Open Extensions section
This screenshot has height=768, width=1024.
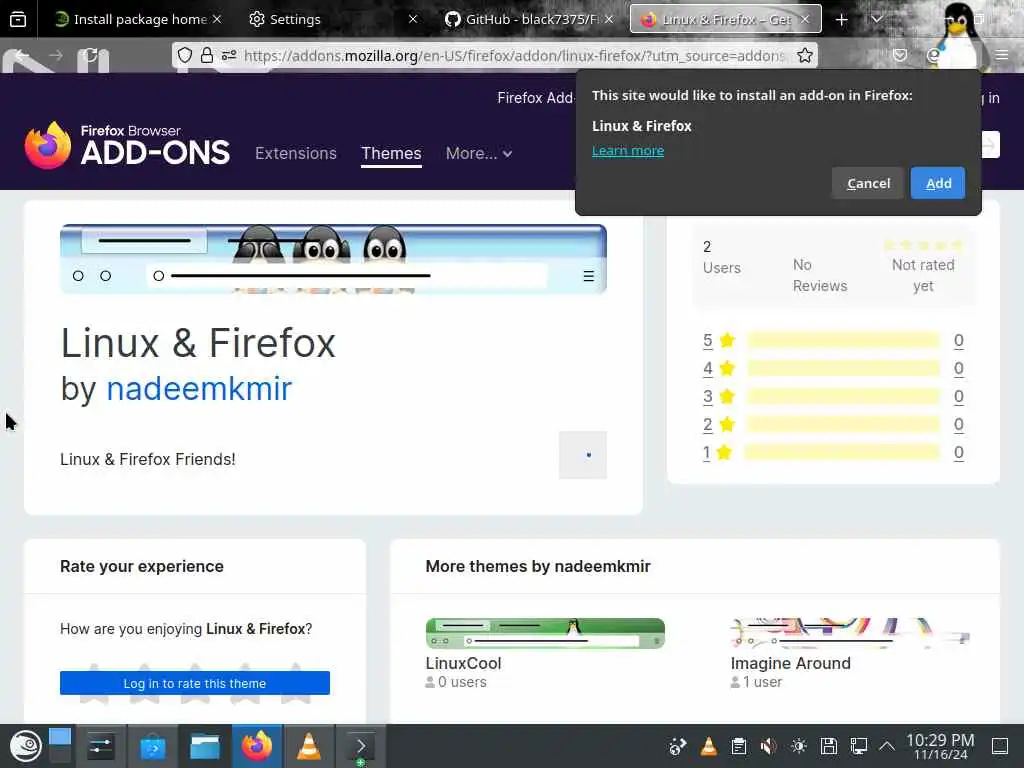(x=296, y=153)
